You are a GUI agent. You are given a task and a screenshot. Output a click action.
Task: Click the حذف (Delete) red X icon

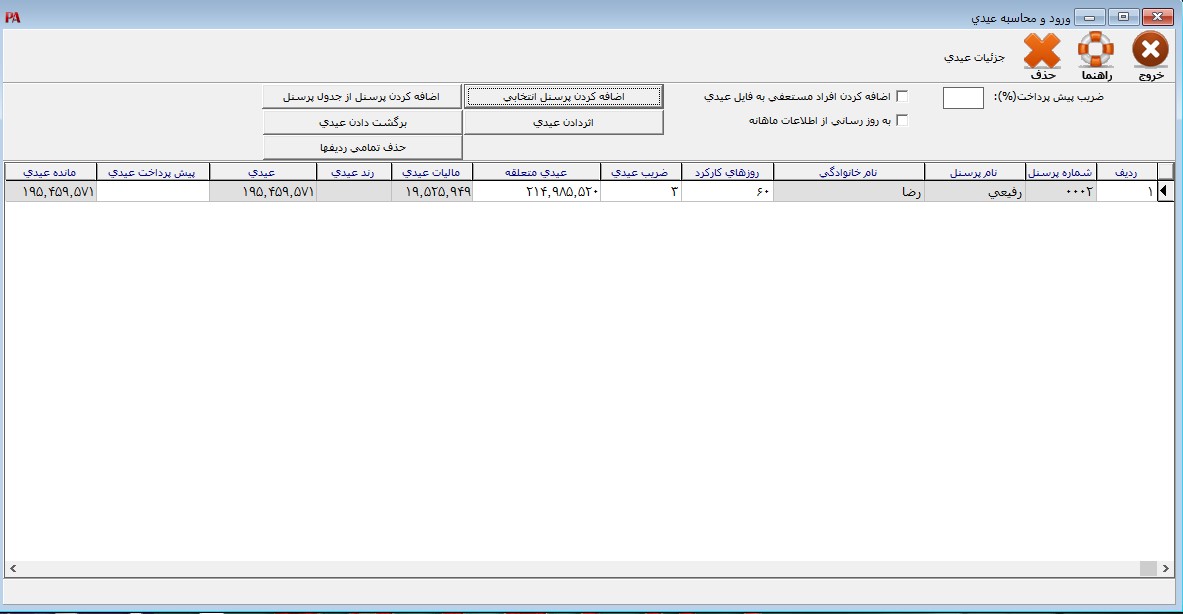pos(1042,51)
